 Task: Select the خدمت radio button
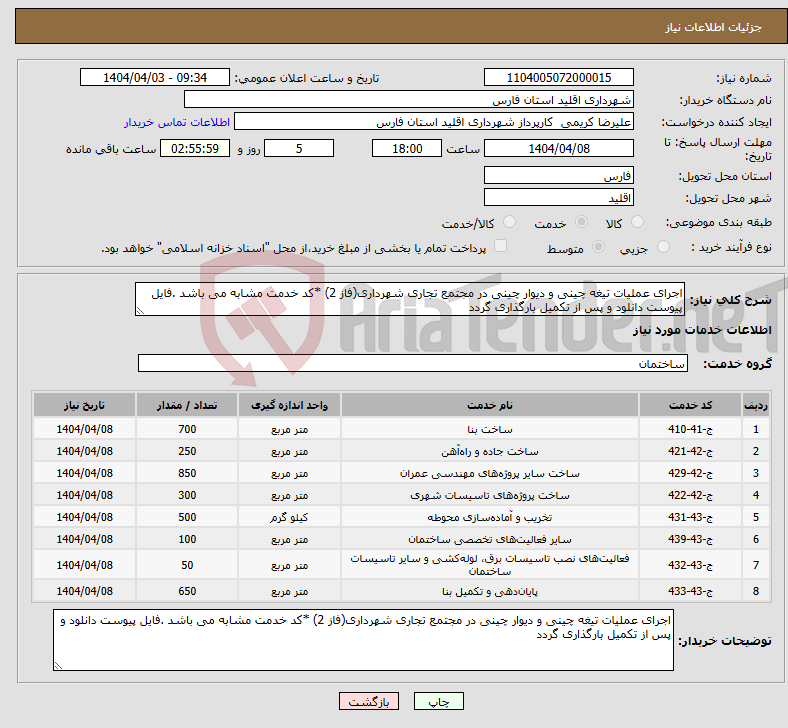click(x=581, y=222)
